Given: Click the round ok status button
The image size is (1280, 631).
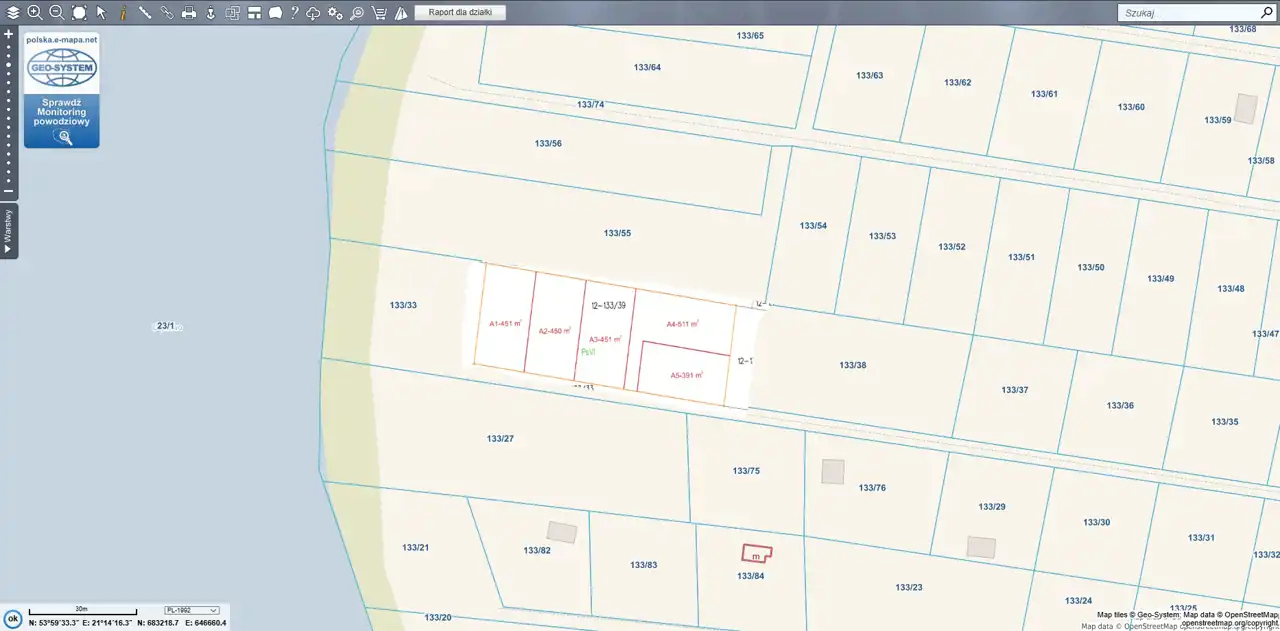Looking at the screenshot, I should (x=12, y=619).
